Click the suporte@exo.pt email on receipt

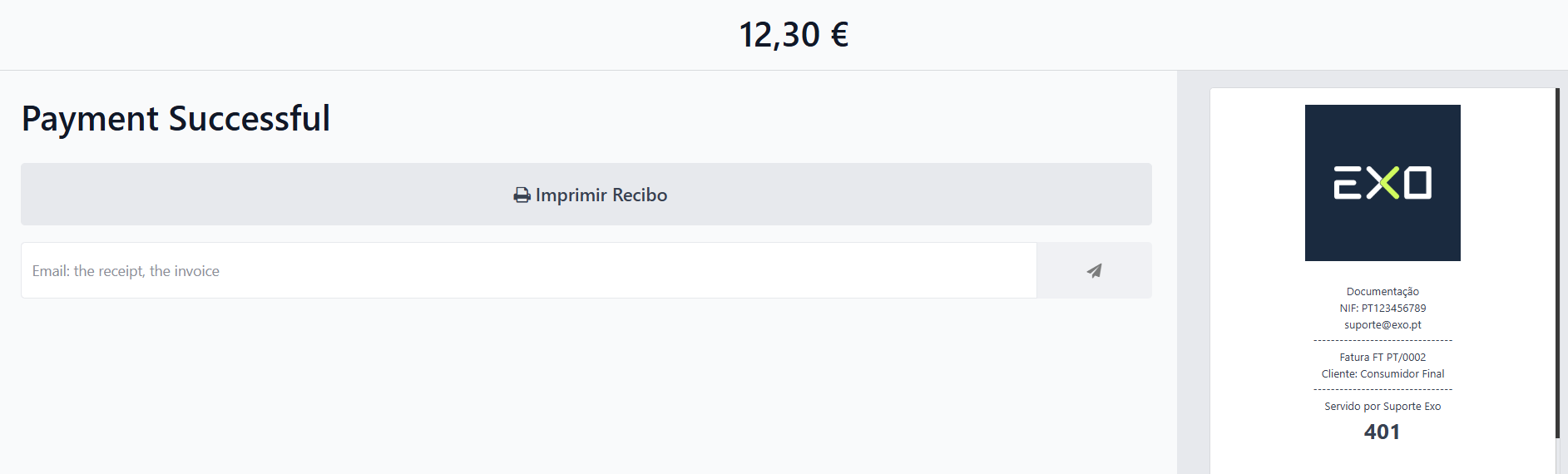(x=1383, y=325)
